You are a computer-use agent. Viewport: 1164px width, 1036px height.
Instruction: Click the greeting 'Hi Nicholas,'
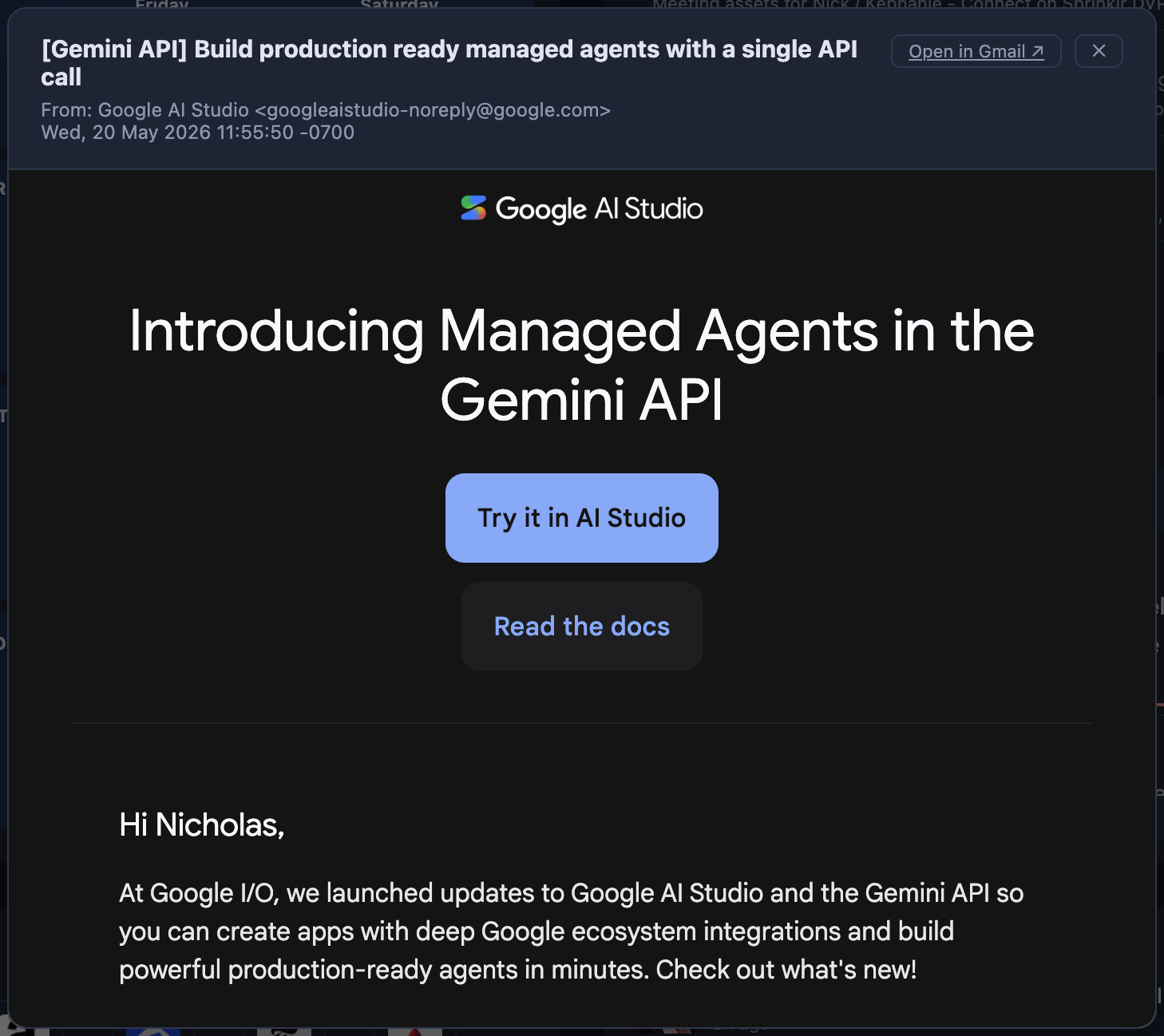tap(202, 824)
